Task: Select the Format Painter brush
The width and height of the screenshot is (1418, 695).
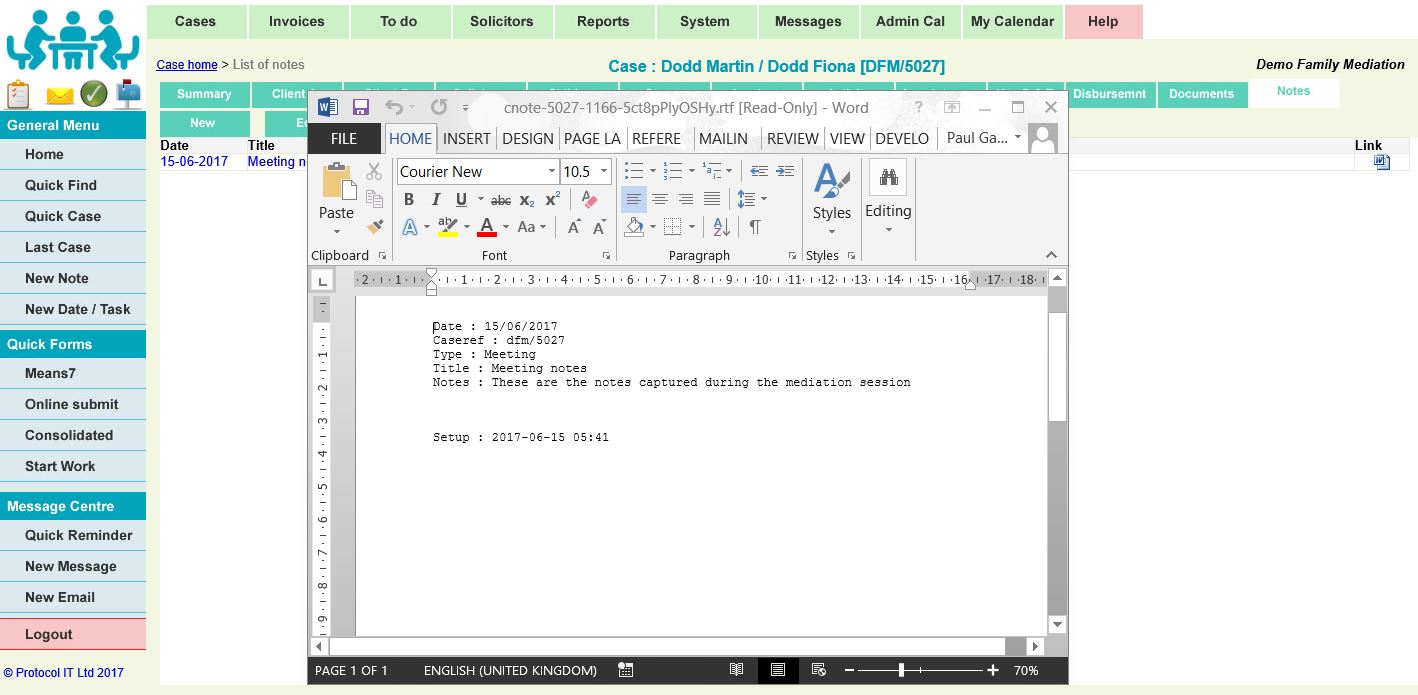Action: point(375,227)
